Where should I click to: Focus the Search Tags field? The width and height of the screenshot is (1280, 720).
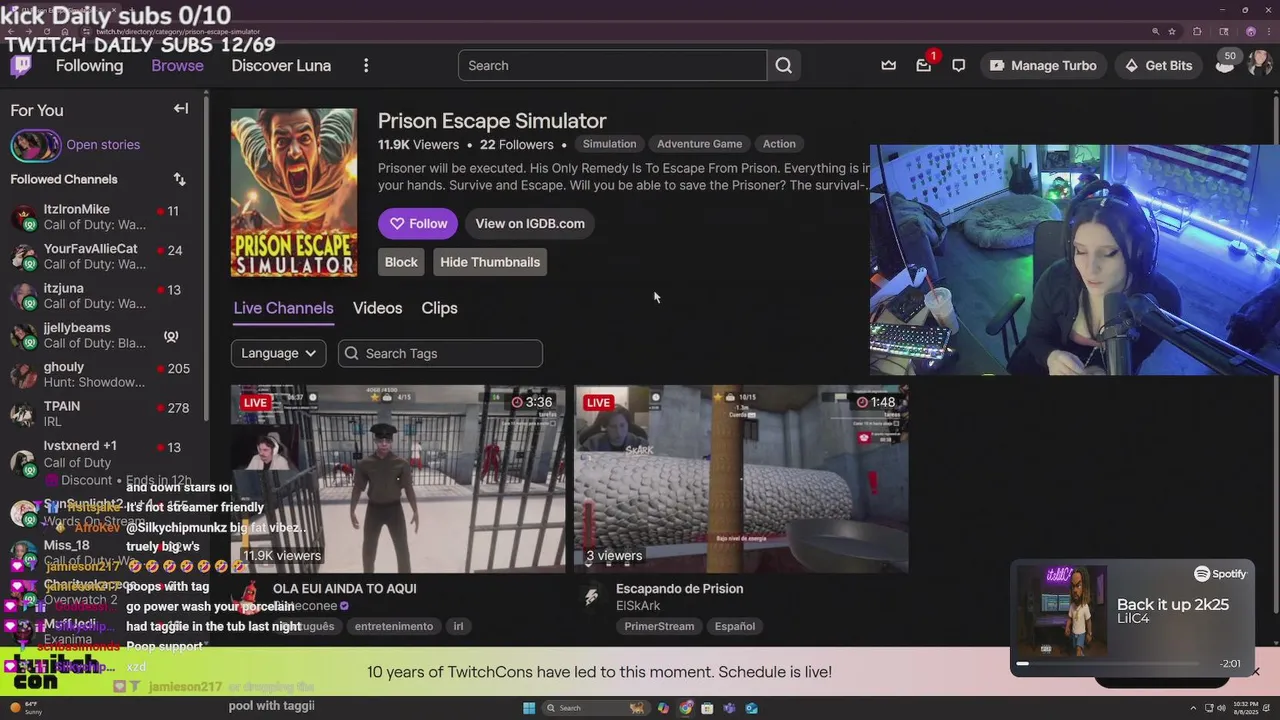[x=440, y=353]
